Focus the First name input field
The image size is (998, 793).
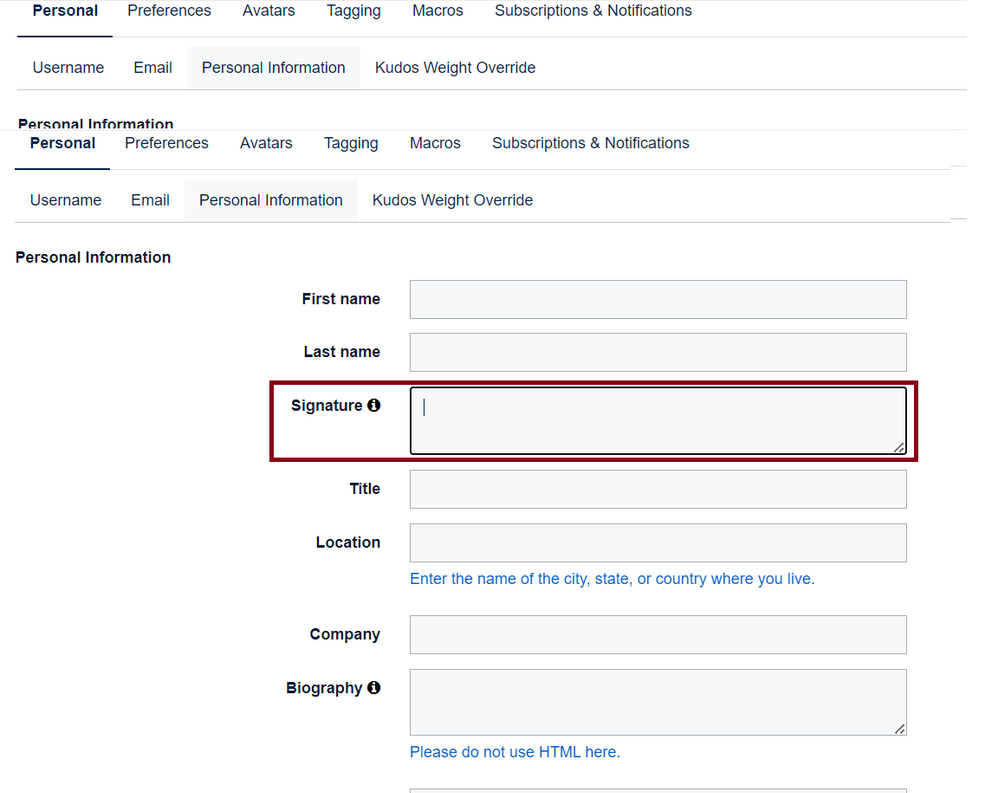click(x=658, y=299)
